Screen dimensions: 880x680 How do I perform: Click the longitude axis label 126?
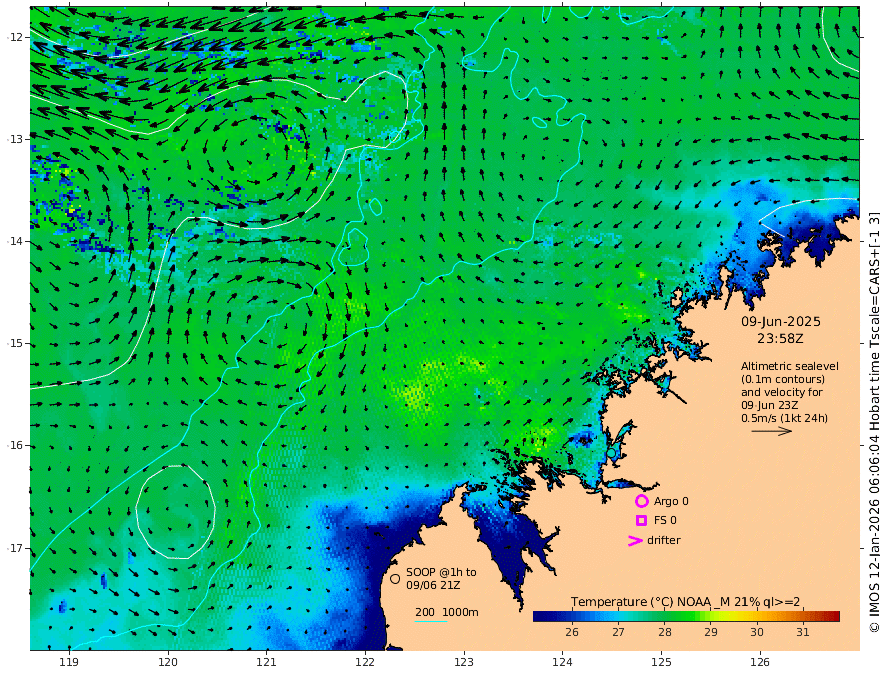pyautogui.click(x=760, y=663)
